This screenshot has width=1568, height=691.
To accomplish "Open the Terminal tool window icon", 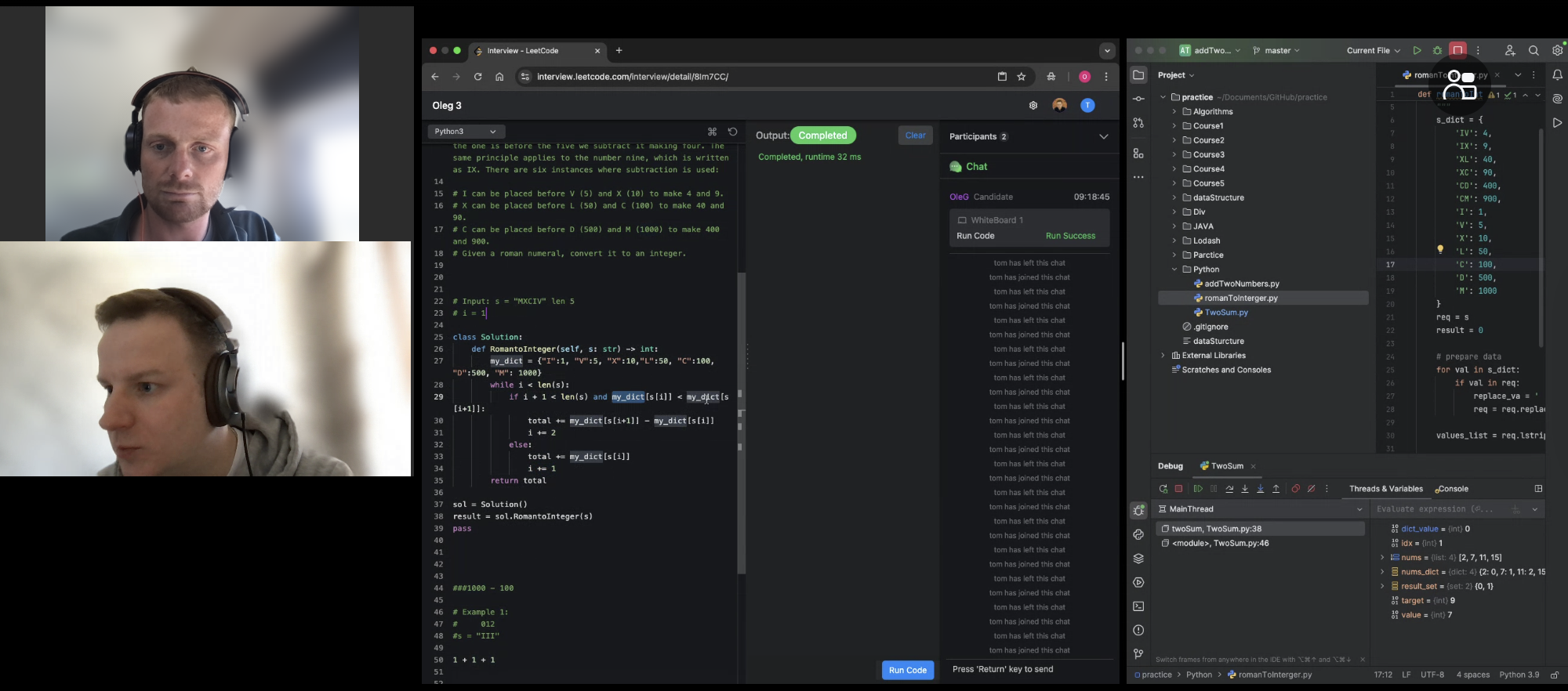I will [x=1138, y=606].
